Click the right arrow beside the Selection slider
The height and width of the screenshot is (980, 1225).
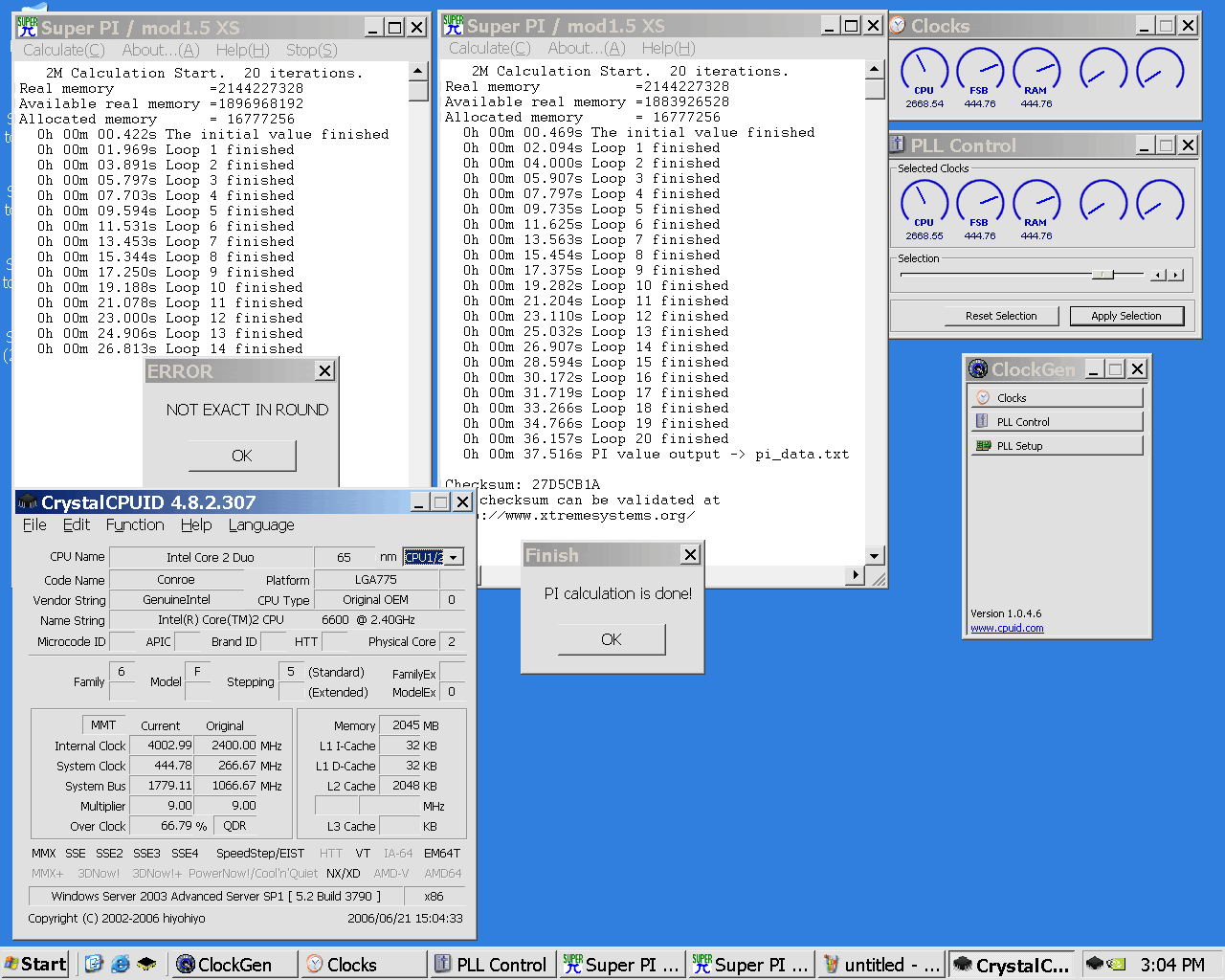1175,275
